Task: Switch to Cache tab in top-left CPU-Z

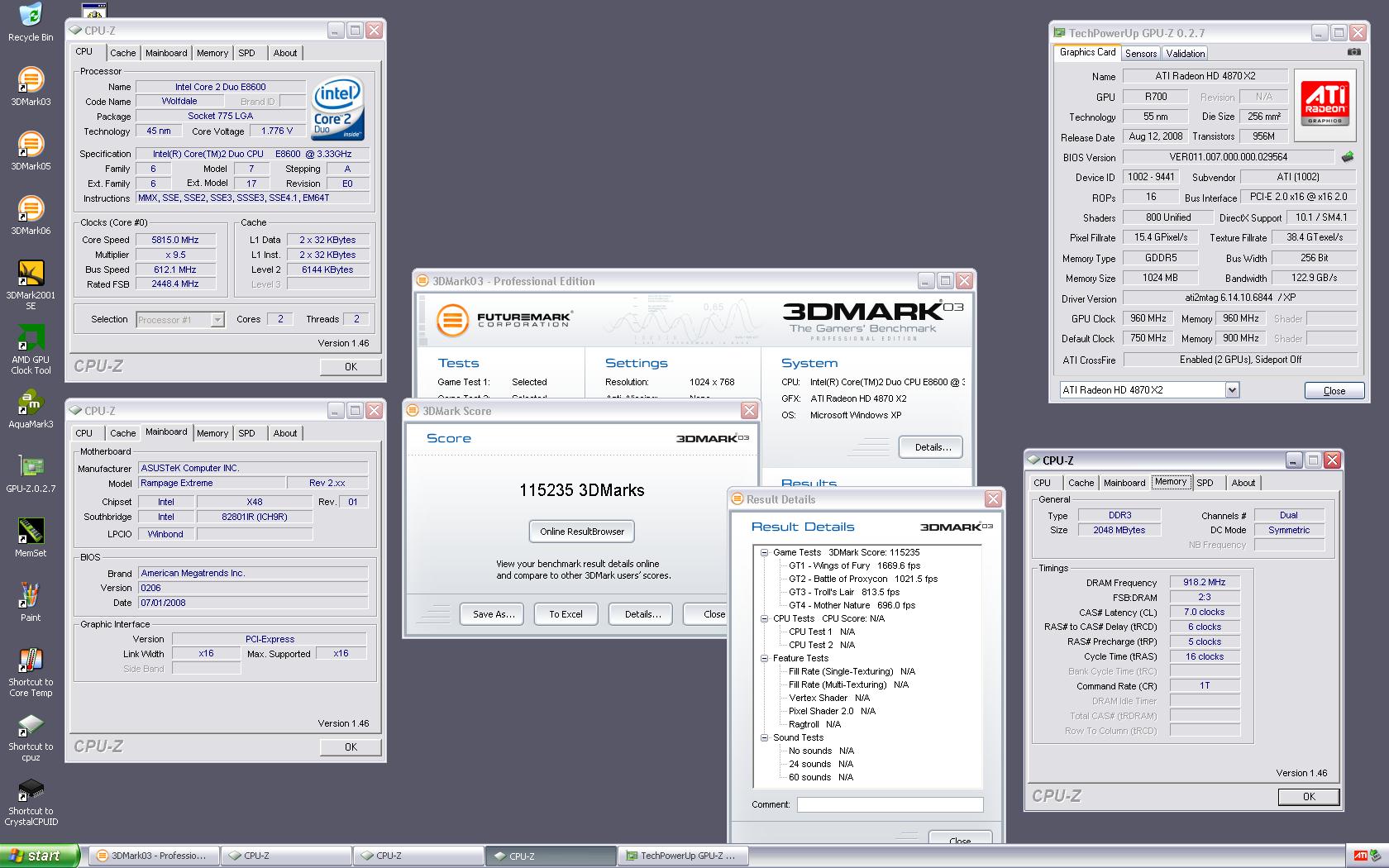Action: 122,53
